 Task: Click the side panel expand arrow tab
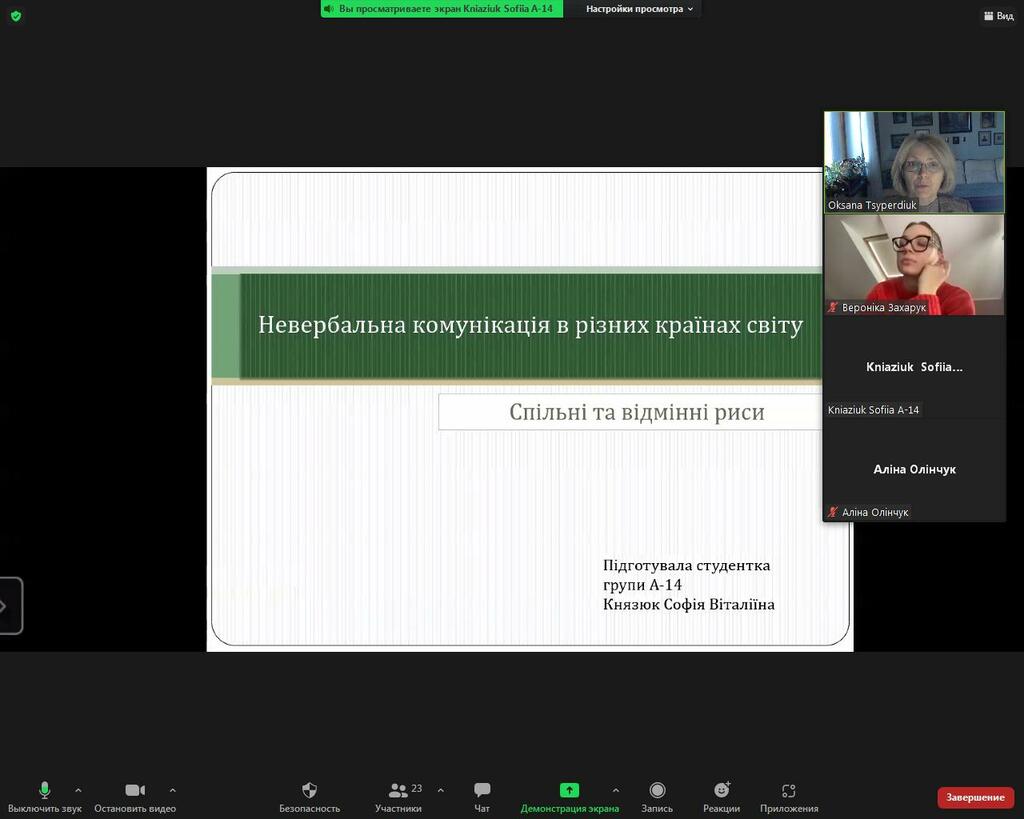9,605
